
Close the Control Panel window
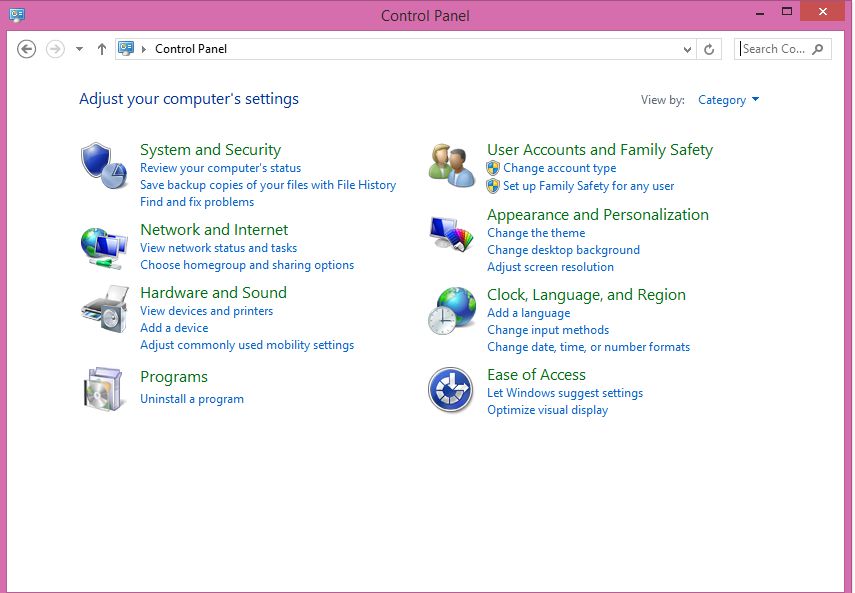click(x=823, y=11)
